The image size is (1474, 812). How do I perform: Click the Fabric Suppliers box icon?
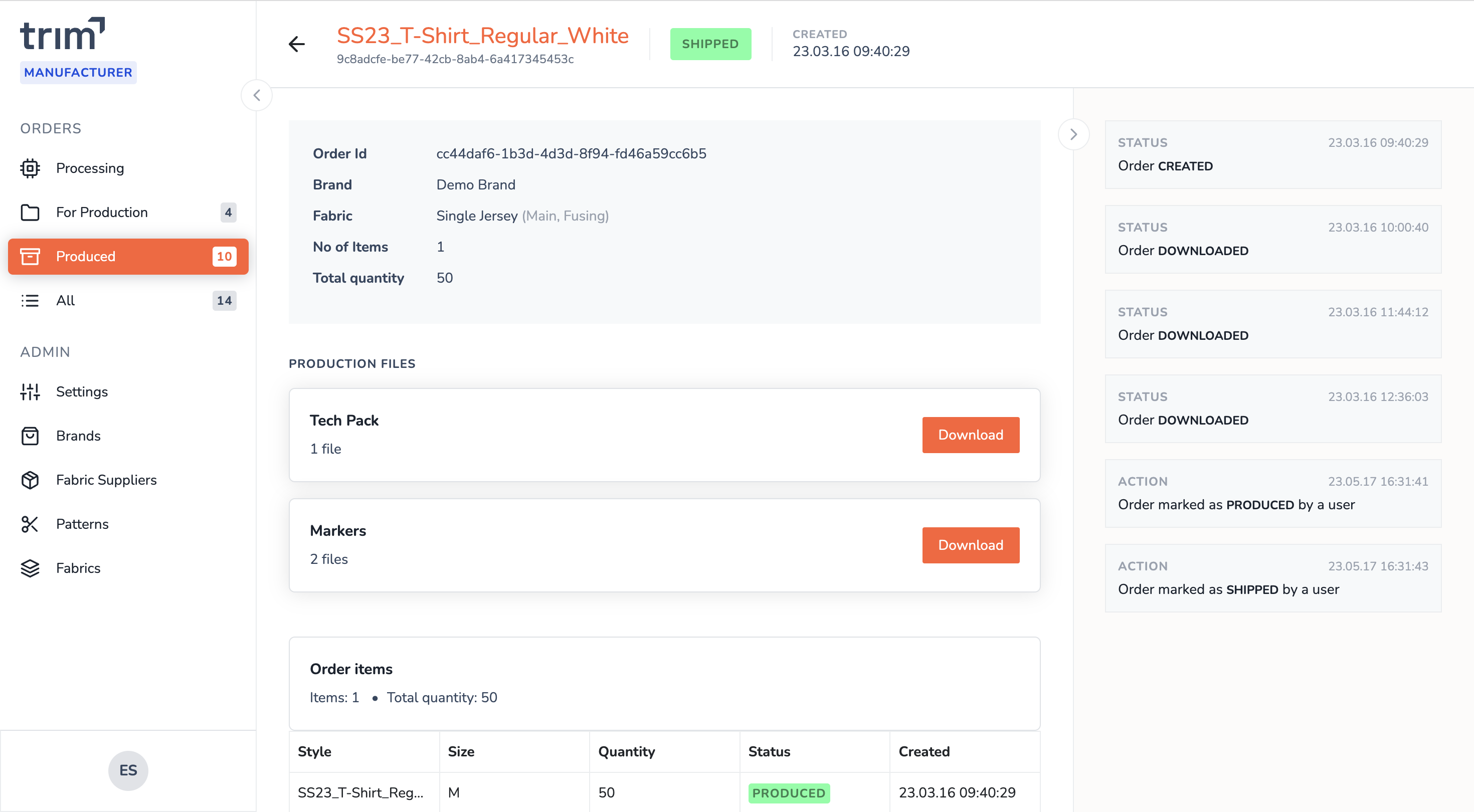(x=30, y=480)
